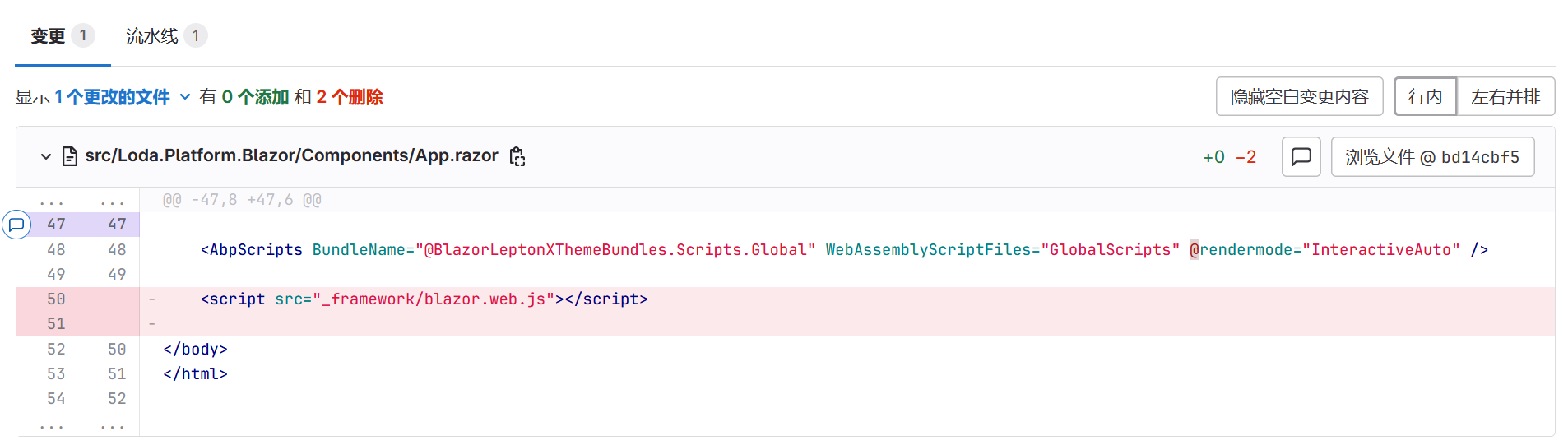Screen dimensions: 1568x445
Task: Collapse the App.razor file diff chevron
Action: tap(46, 156)
